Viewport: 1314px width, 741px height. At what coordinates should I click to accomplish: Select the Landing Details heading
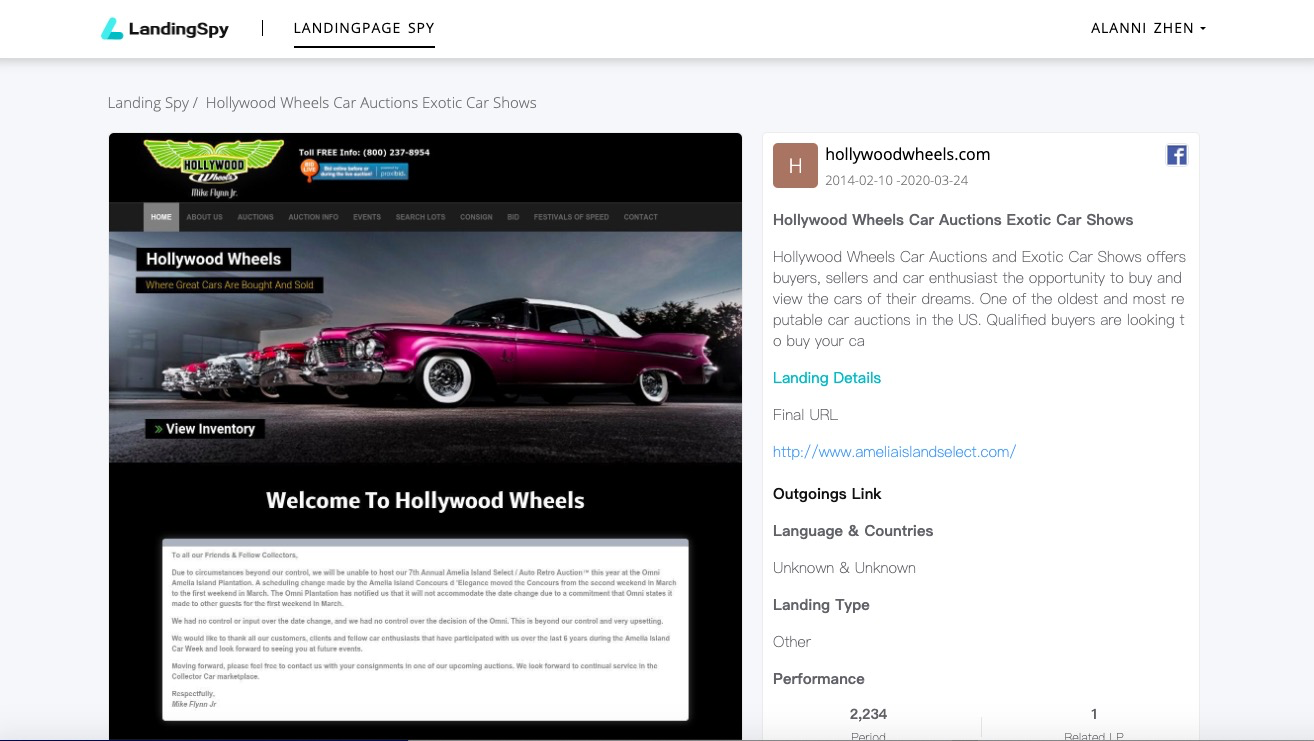(827, 378)
